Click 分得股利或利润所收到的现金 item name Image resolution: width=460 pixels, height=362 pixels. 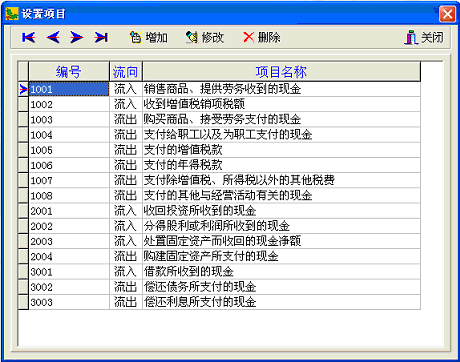click(x=217, y=226)
